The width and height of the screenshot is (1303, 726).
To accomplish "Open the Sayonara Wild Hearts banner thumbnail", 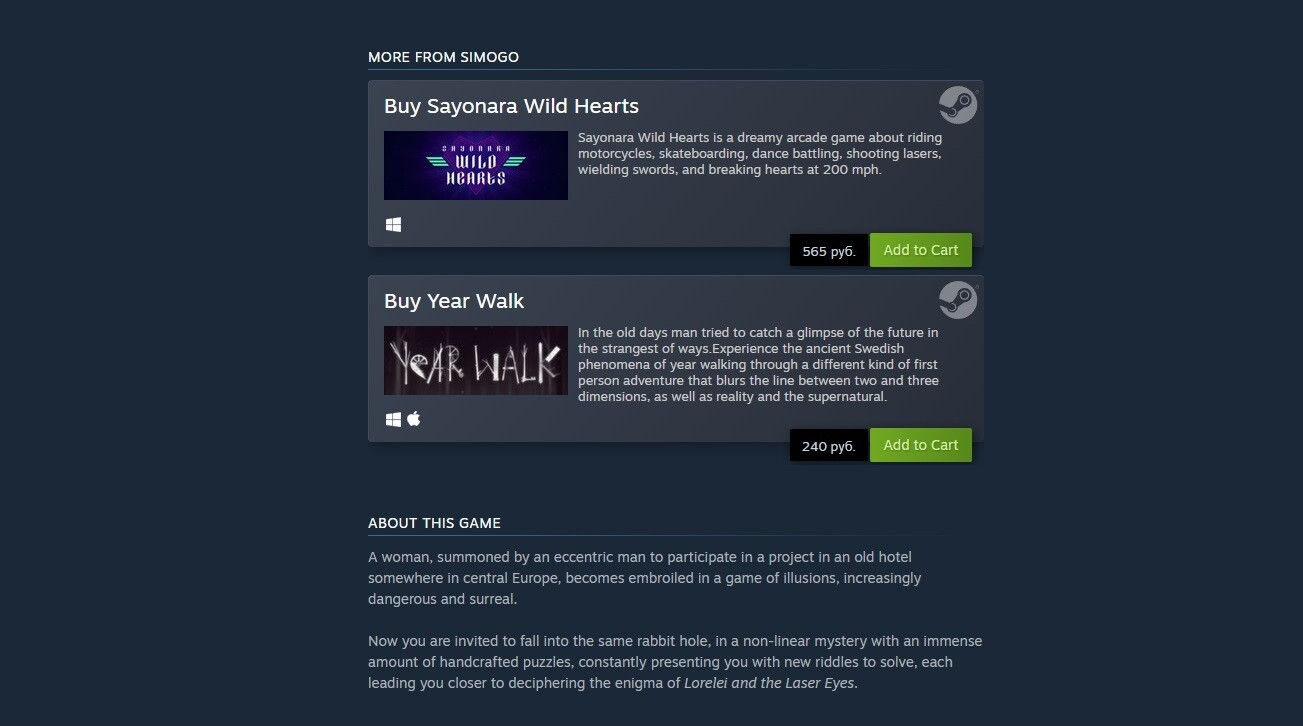I will [x=476, y=165].
